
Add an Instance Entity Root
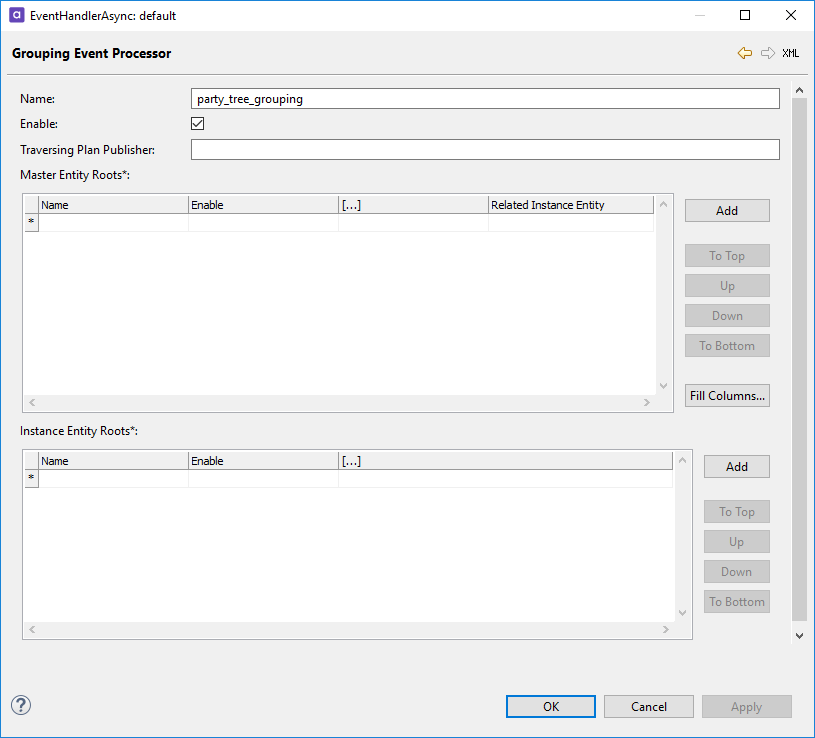(x=736, y=467)
